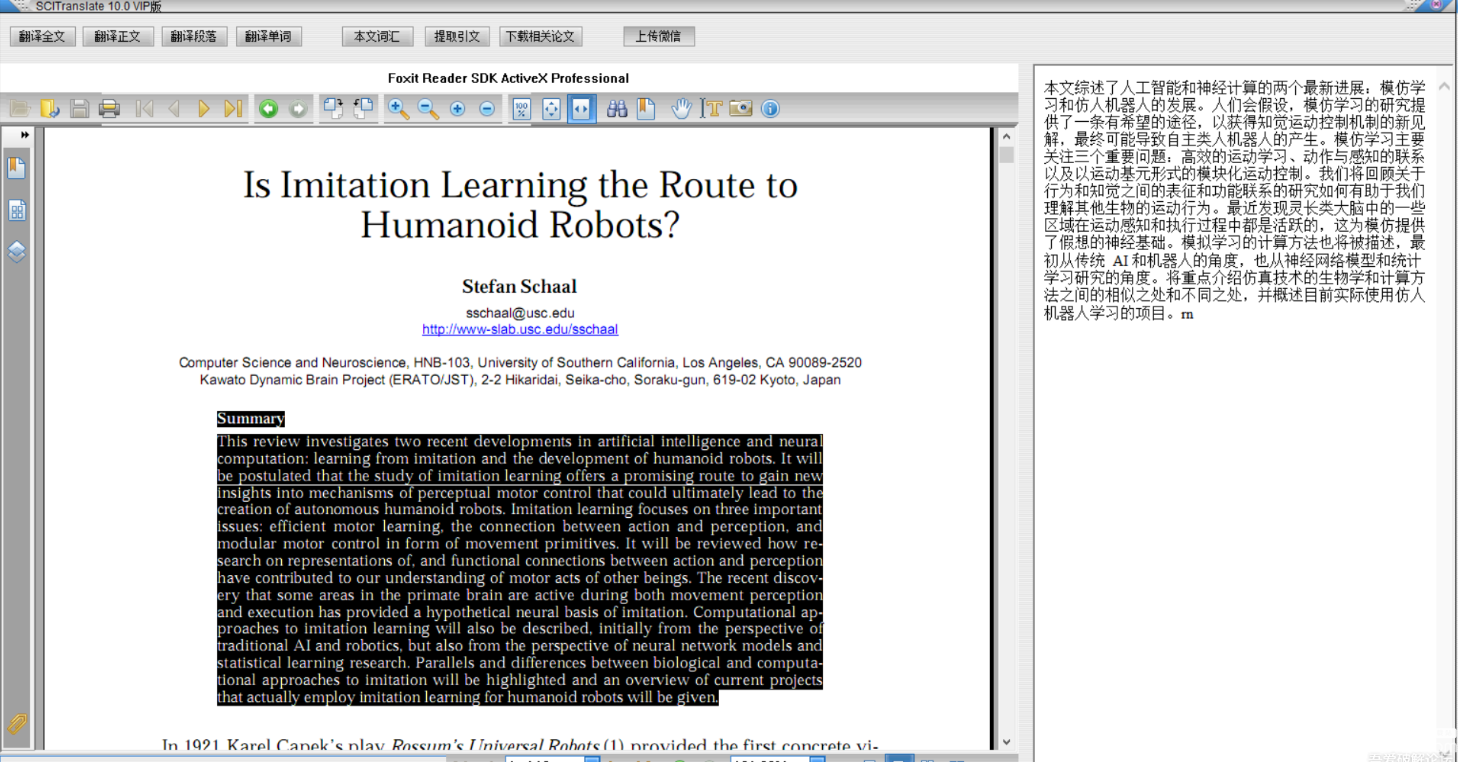
Task: Click the 提取引文 button
Action: point(458,37)
